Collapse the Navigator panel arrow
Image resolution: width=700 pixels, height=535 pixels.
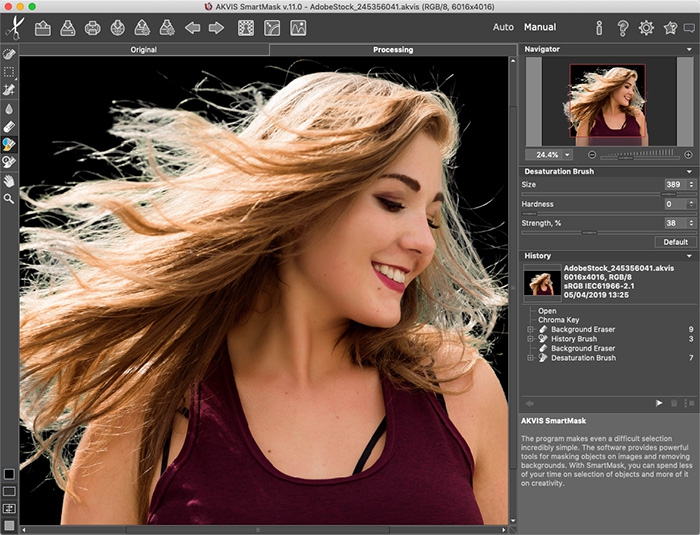pos(689,50)
